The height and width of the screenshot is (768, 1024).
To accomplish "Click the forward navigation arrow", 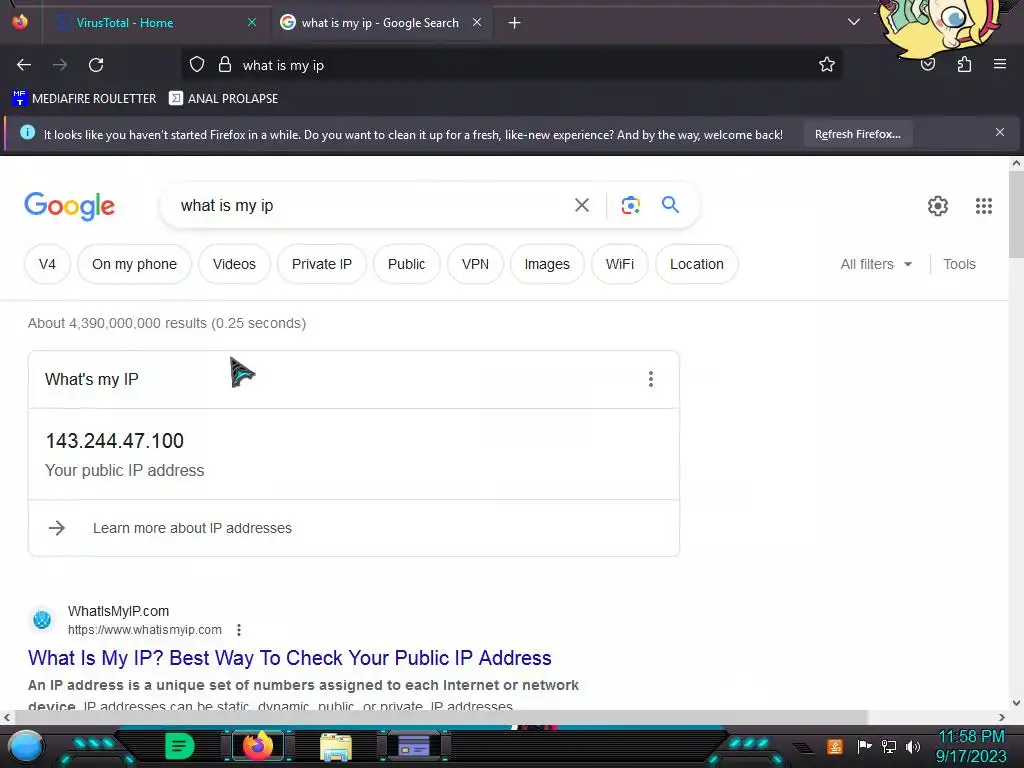I will tap(60, 65).
